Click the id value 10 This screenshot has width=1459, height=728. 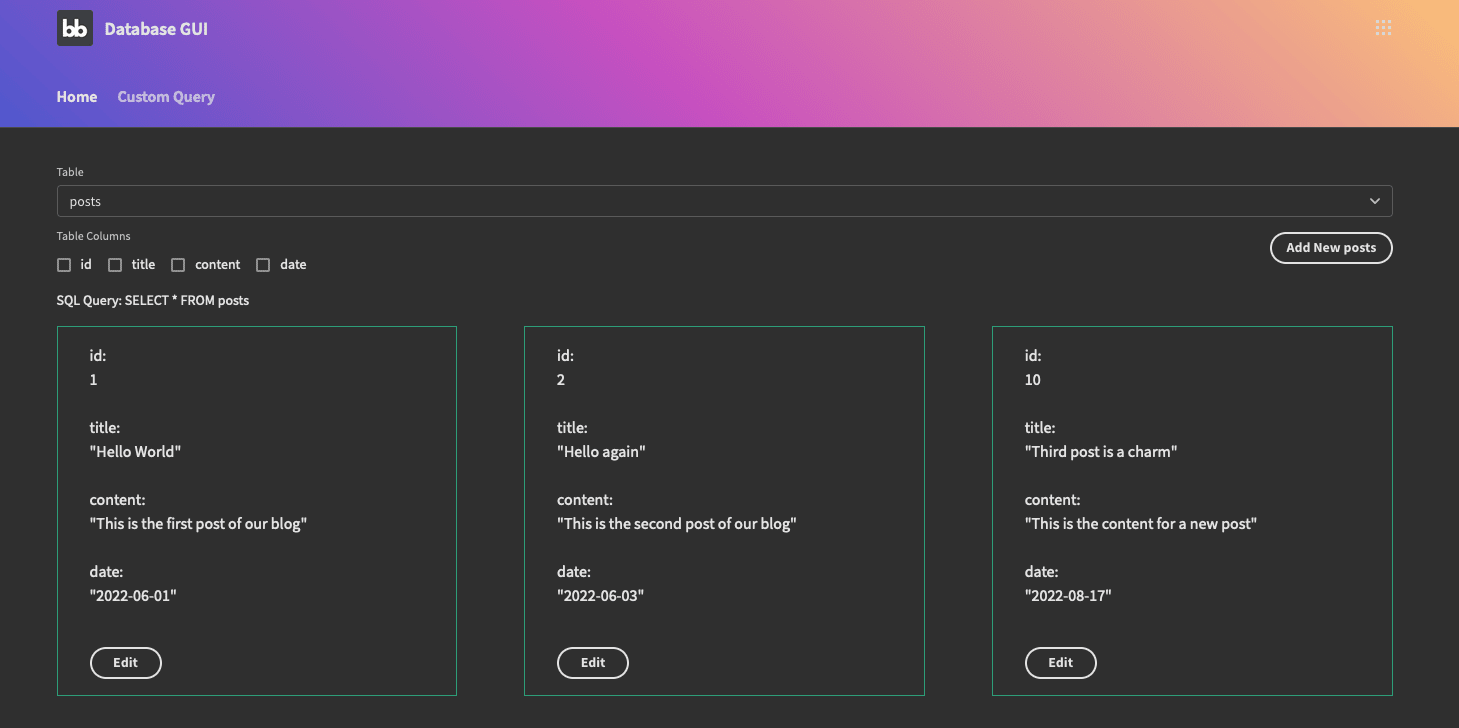tap(1033, 380)
